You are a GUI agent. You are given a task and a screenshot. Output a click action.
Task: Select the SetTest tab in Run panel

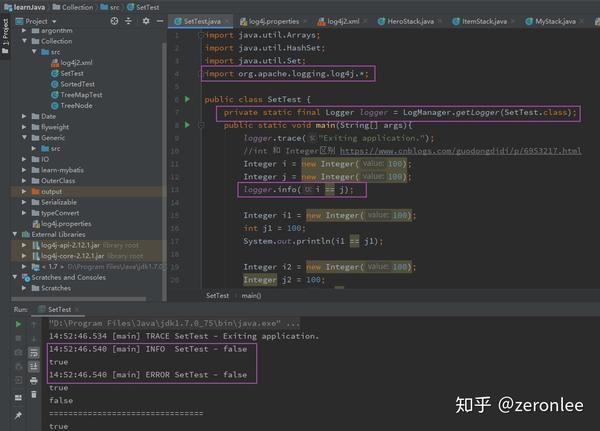(x=57, y=309)
